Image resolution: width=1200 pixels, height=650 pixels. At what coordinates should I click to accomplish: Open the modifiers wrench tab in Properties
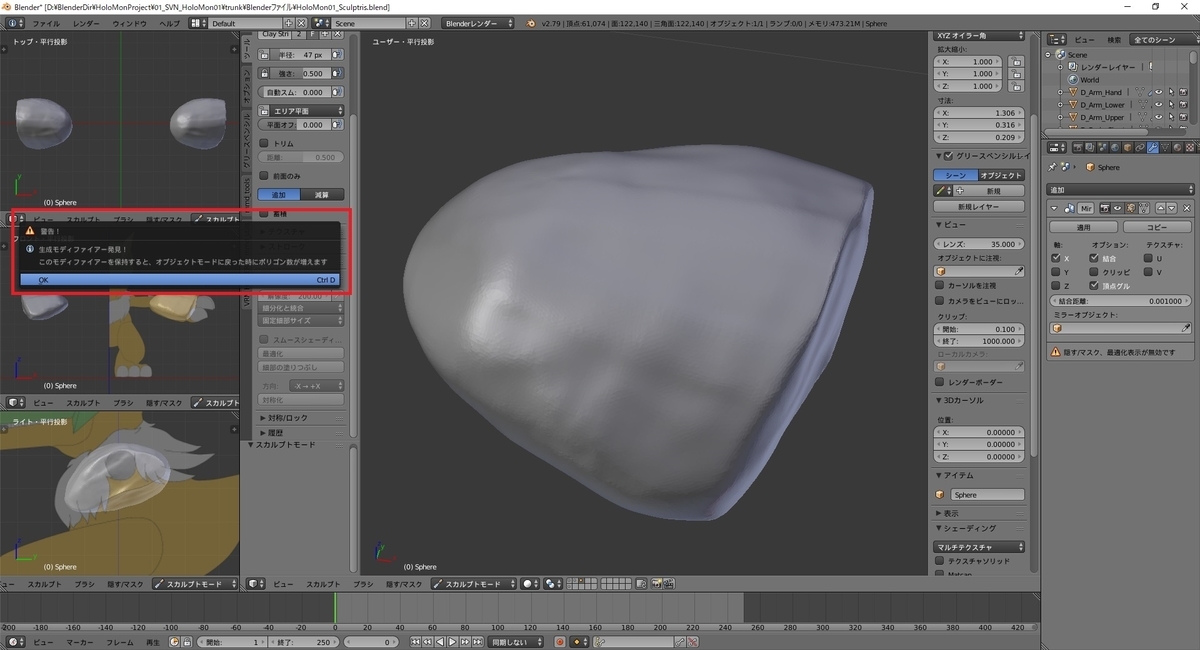[1152, 148]
